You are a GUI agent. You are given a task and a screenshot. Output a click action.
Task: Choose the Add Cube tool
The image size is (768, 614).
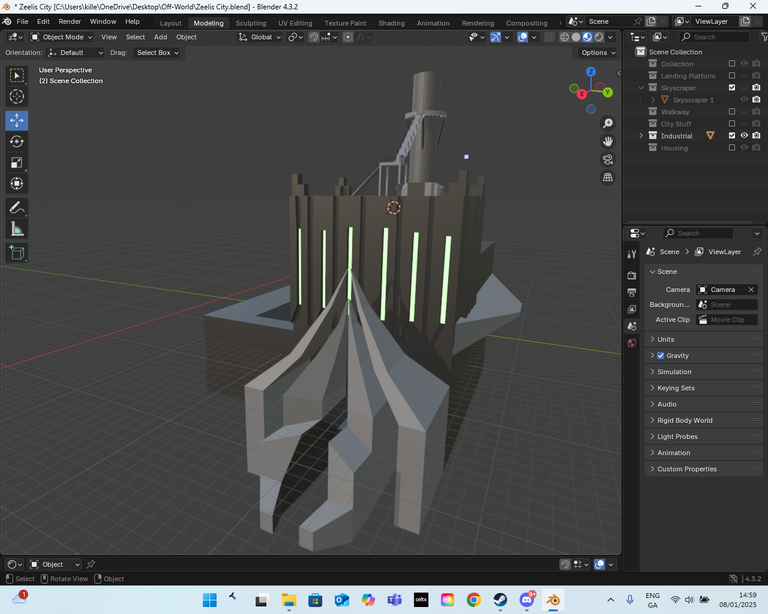(17, 253)
